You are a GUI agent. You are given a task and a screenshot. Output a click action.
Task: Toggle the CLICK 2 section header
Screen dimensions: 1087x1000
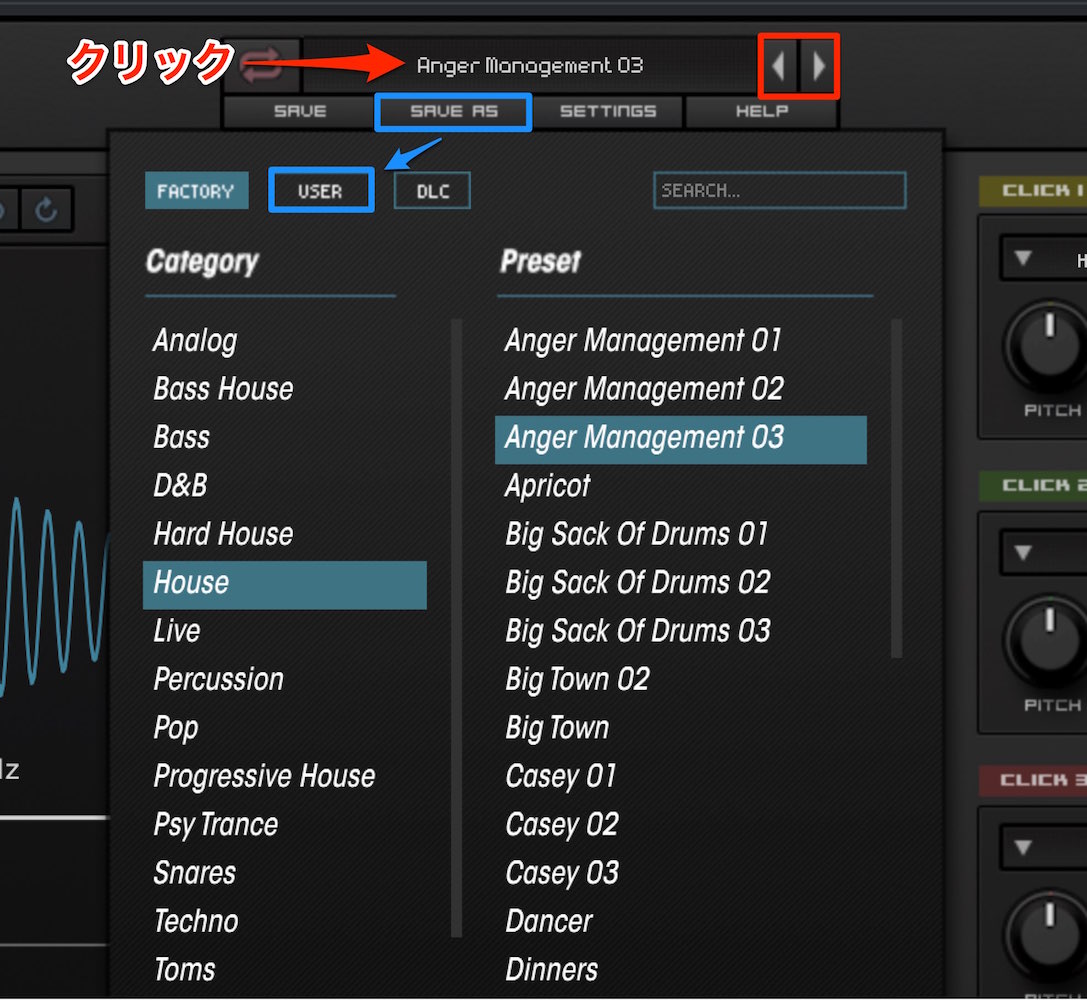[x=1033, y=486]
